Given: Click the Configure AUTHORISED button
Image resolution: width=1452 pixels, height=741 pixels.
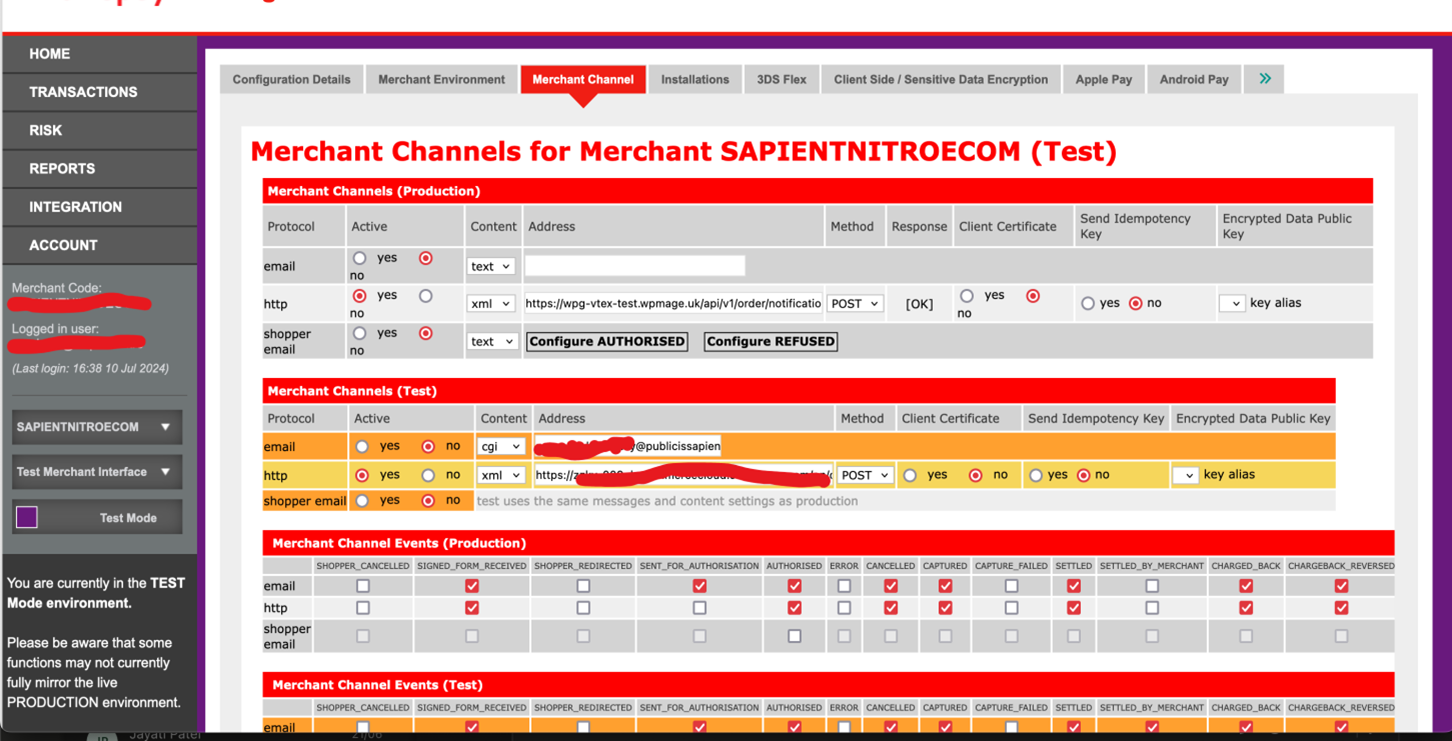Looking at the screenshot, I should tap(607, 342).
